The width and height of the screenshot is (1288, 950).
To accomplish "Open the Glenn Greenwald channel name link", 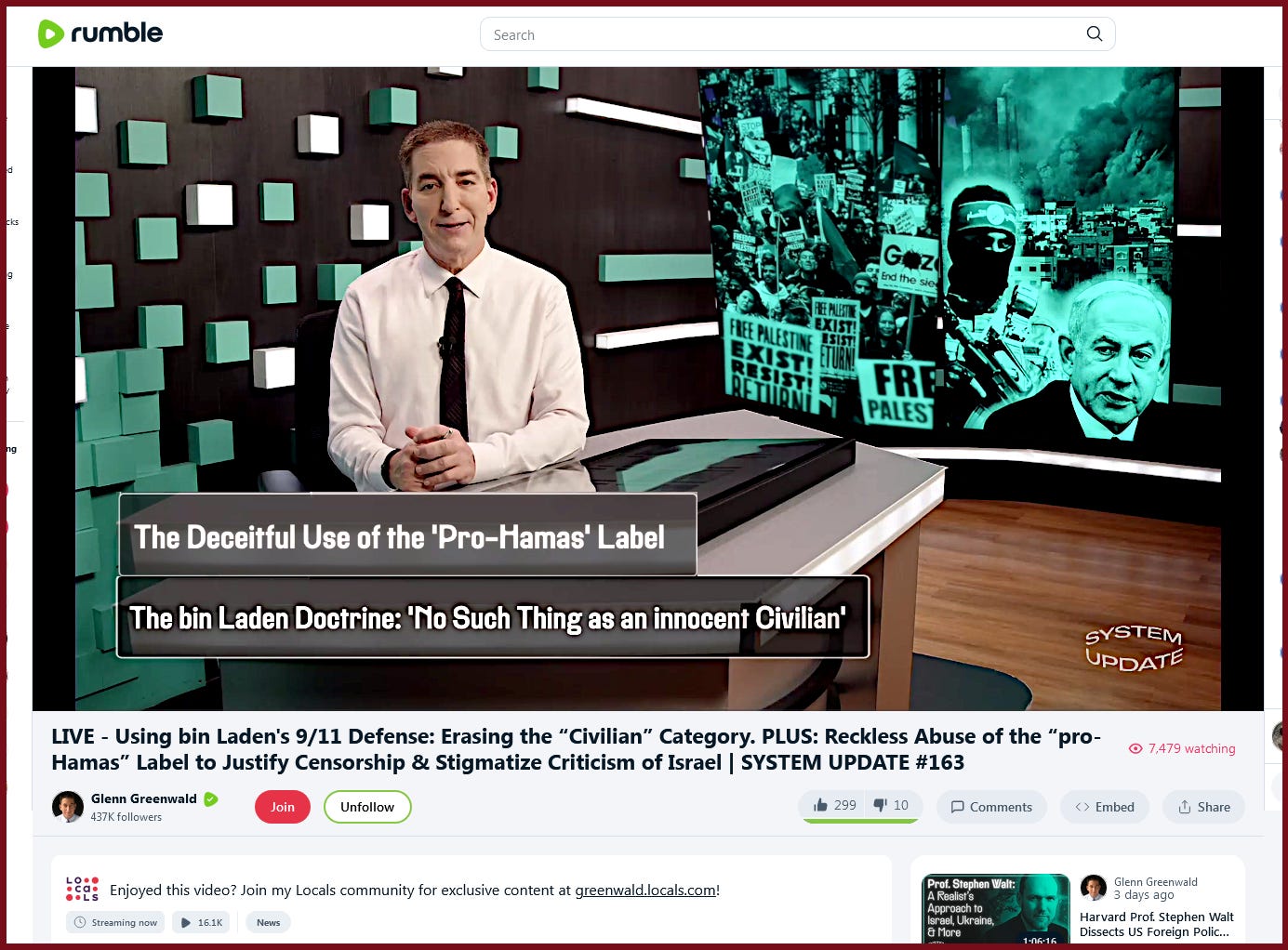I will (143, 798).
